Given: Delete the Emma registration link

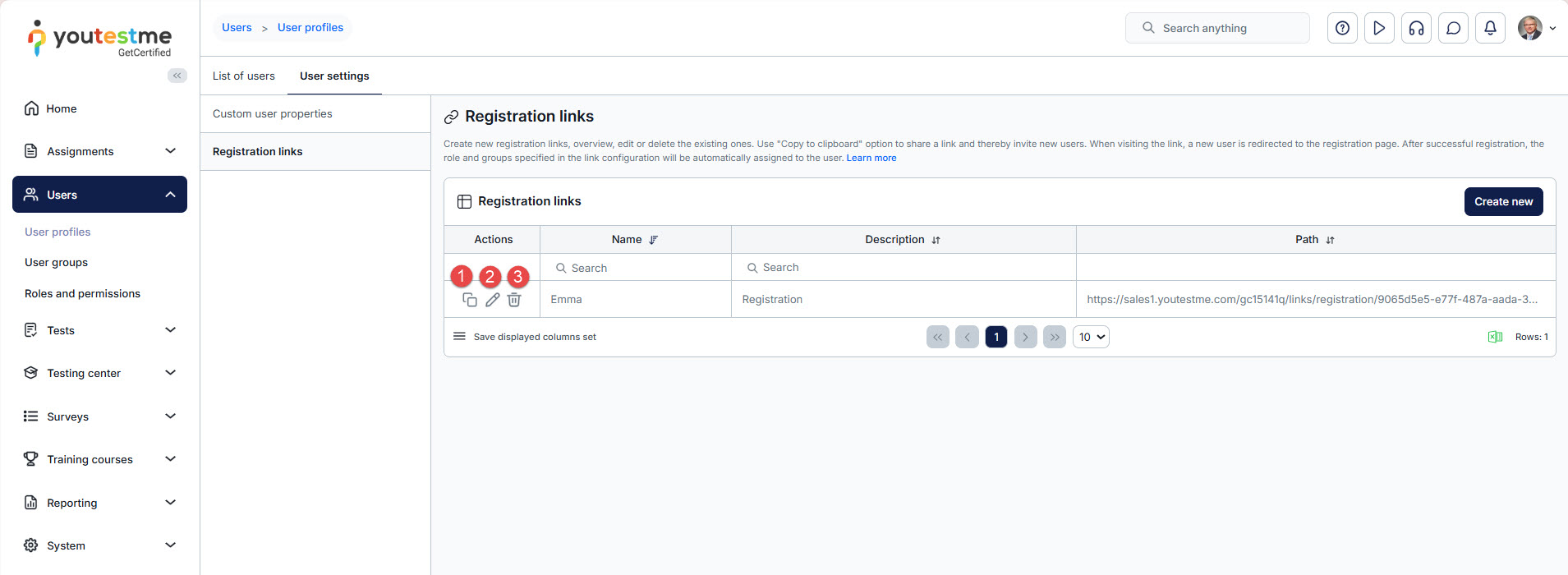Looking at the screenshot, I should [514, 300].
